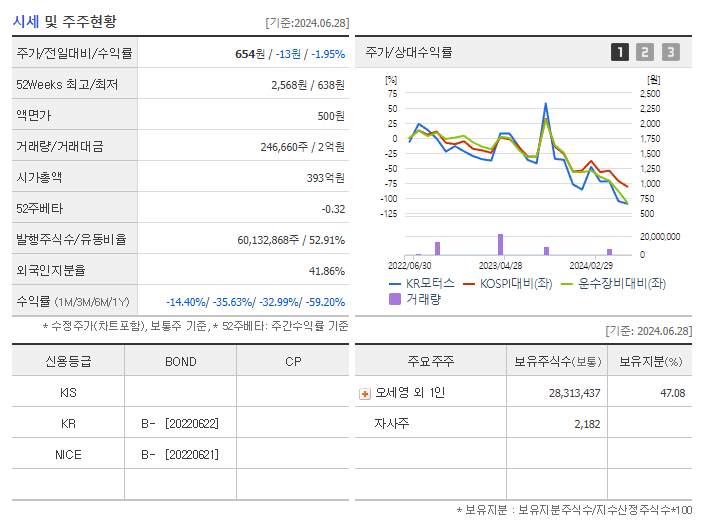Select the ownership percentage 47.08
The height and width of the screenshot is (525, 702).
(x=672, y=393)
